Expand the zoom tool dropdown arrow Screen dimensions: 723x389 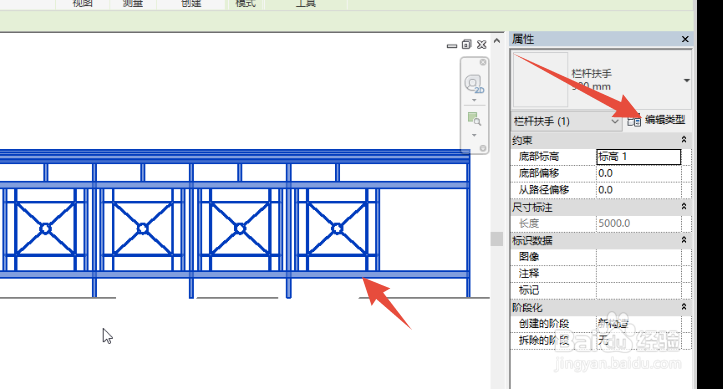click(474, 135)
